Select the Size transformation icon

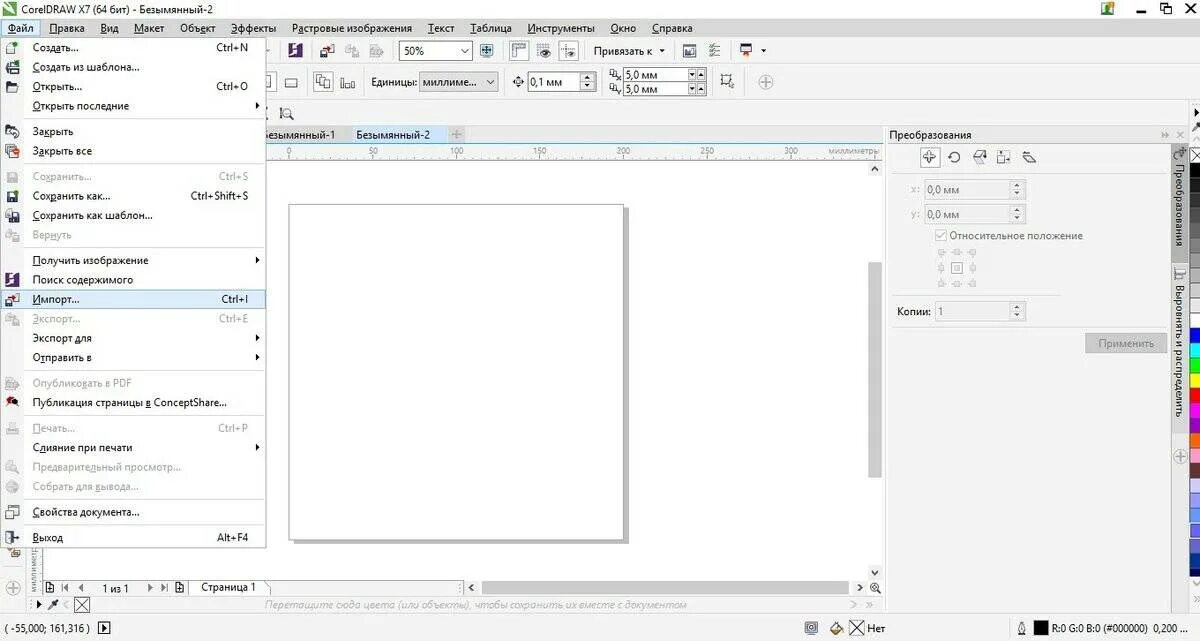(1003, 157)
